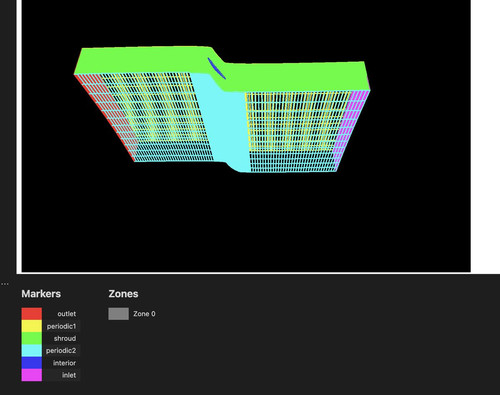Click the green shroud color swatch
Image resolution: width=500 pixels, height=395 pixels.
click(x=32, y=338)
